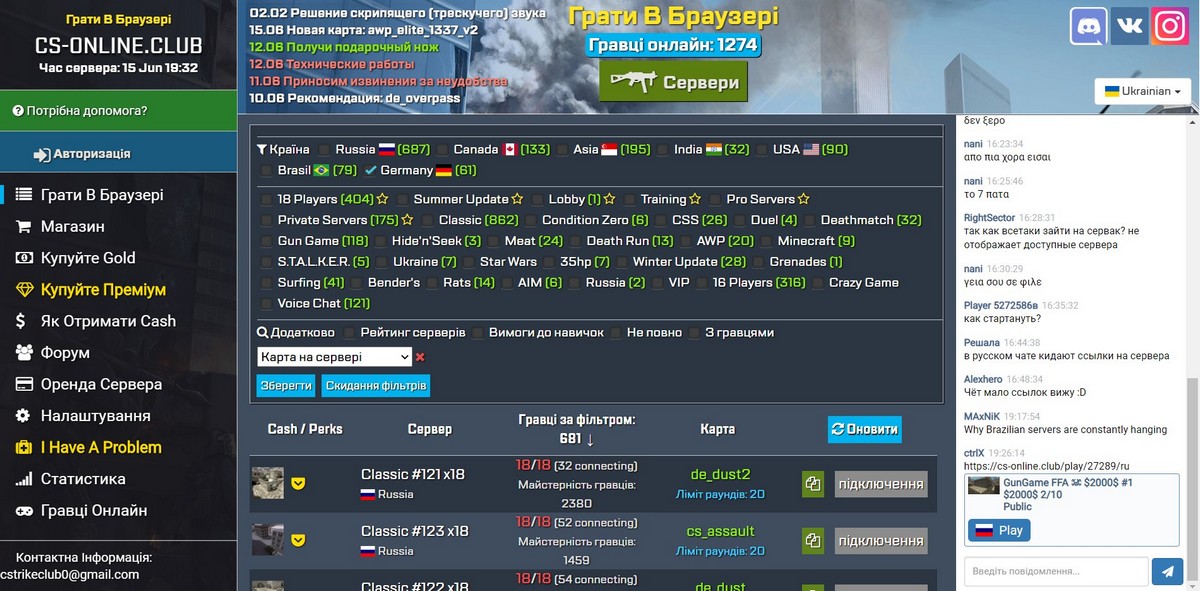Copy de_dust2 server address with green copy icon
This screenshot has height=591, width=1200.
tap(812, 483)
